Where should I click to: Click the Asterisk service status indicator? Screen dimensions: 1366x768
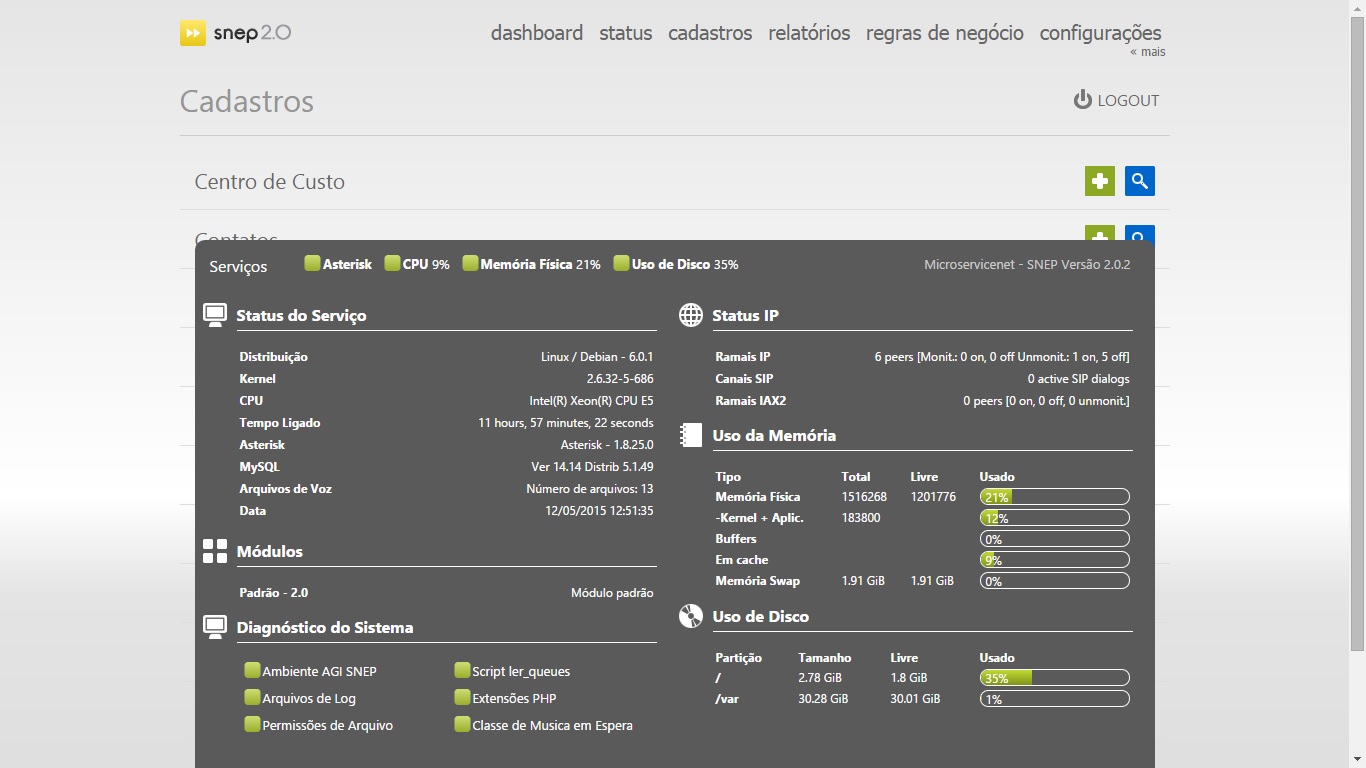click(312, 264)
